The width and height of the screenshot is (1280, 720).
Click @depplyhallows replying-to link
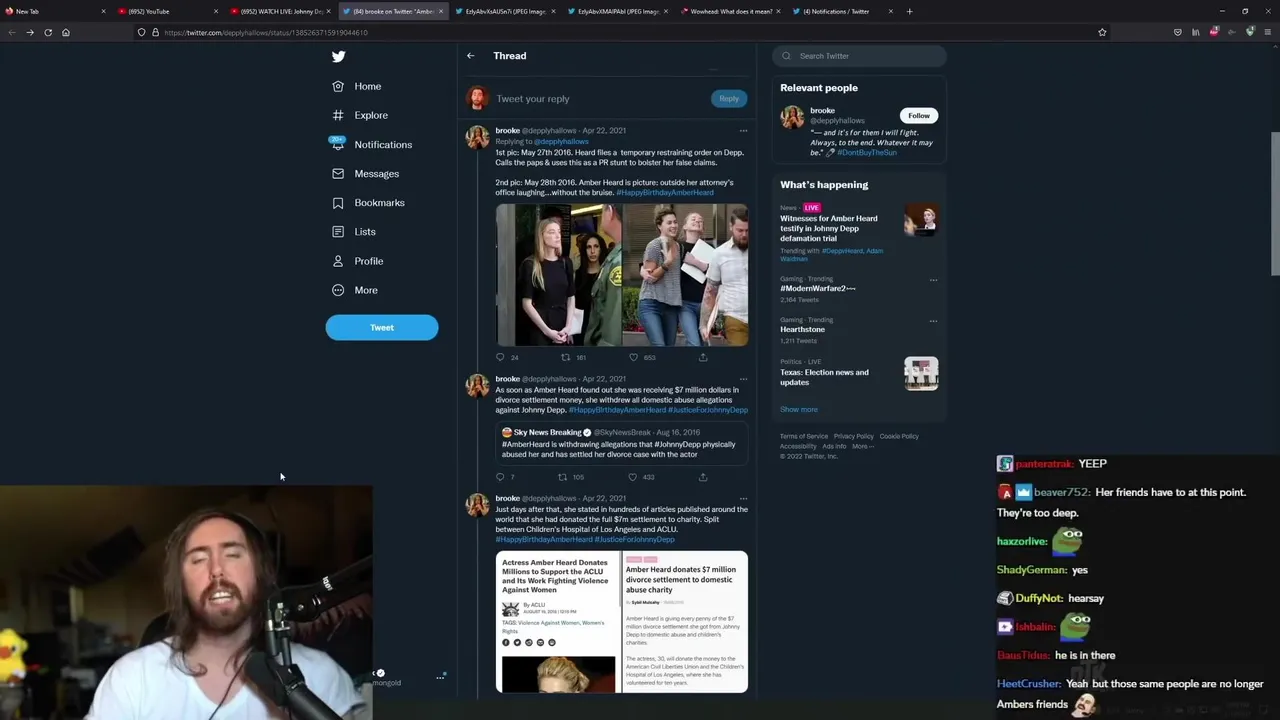click(561, 142)
